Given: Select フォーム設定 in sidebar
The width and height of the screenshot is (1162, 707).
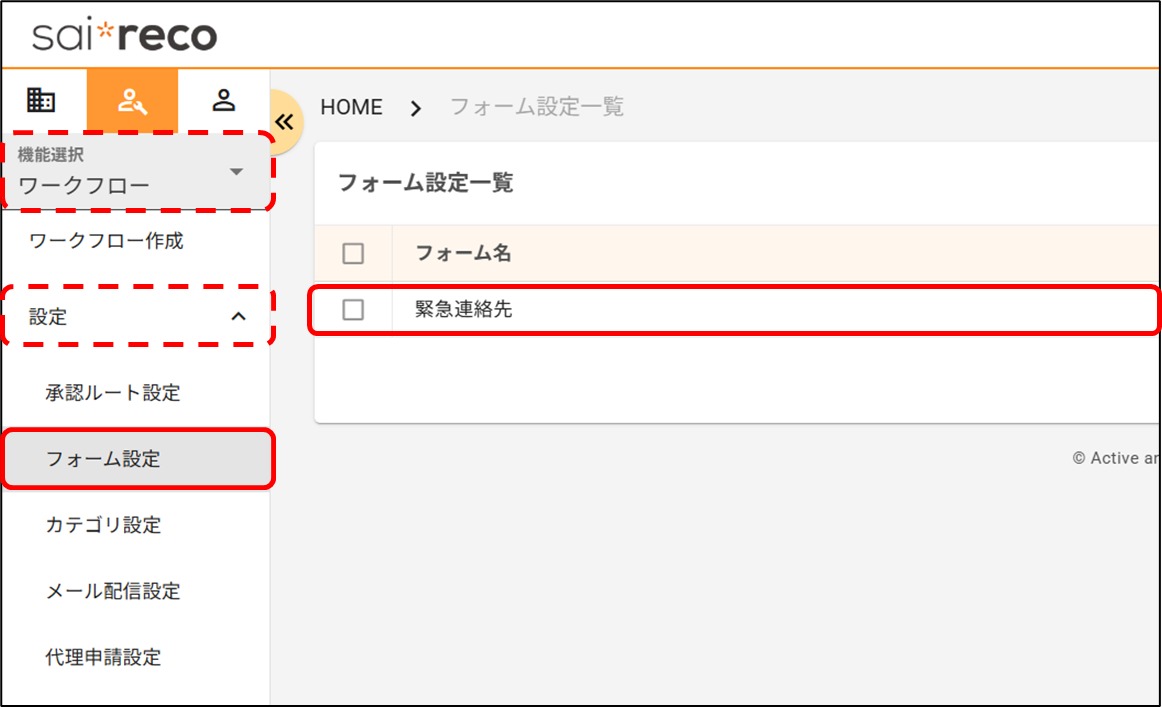Looking at the screenshot, I should (x=103, y=459).
